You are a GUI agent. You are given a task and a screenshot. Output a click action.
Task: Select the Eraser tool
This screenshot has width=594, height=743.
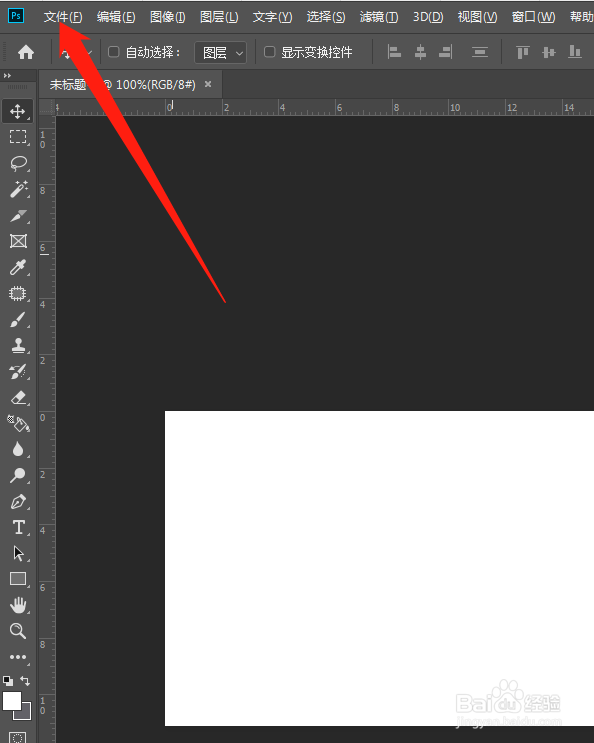[18, 398]
